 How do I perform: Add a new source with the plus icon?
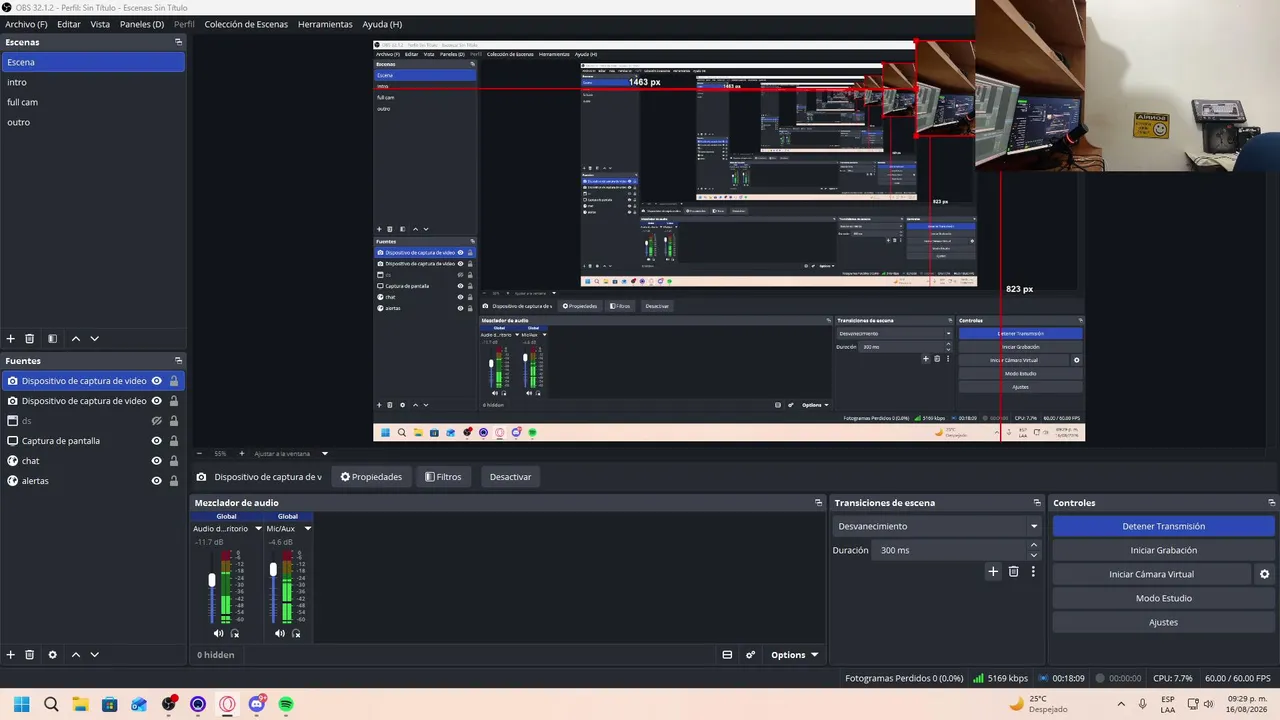(x=11, y=655)
